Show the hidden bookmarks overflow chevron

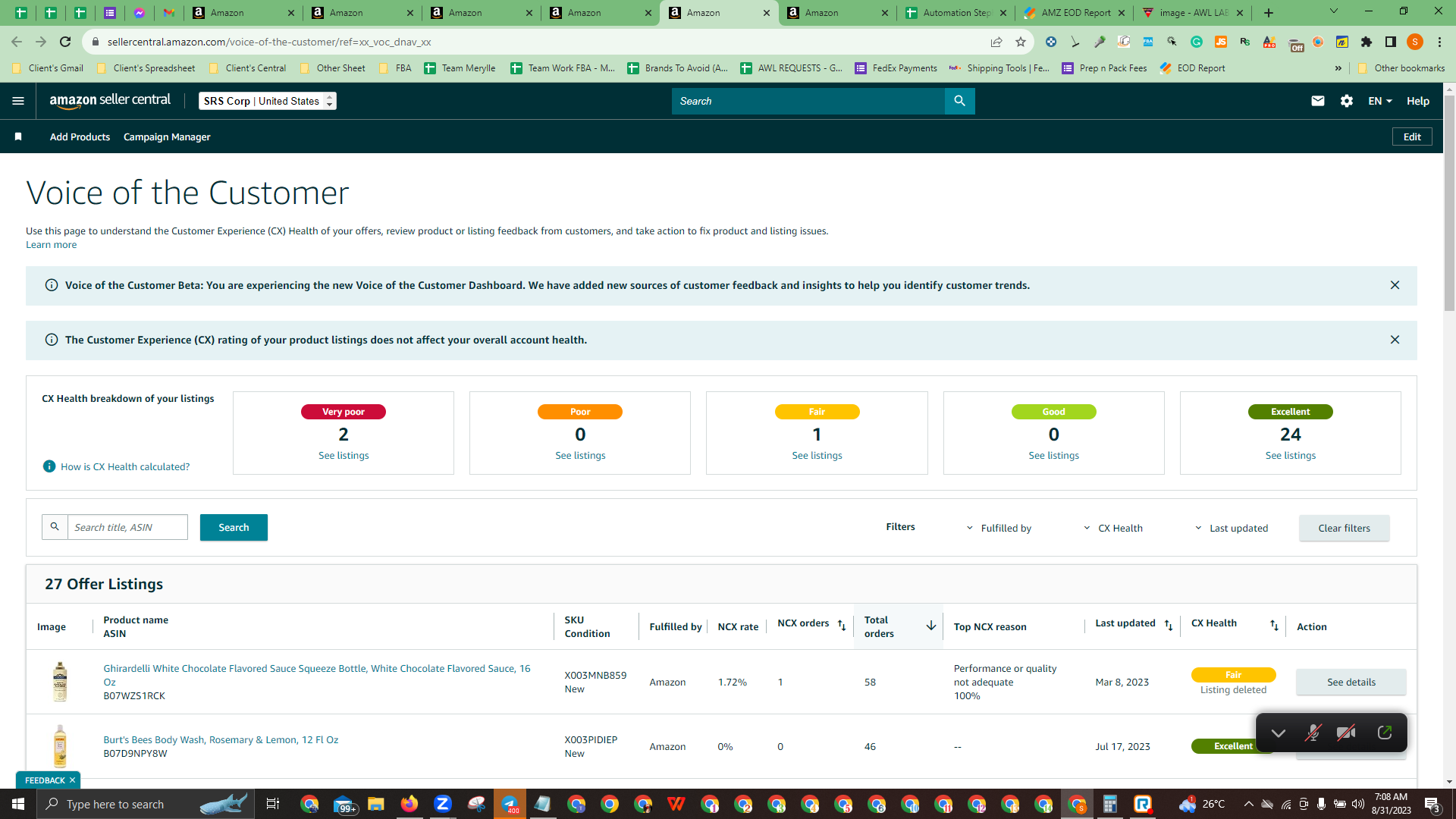tap(1338, 68)
